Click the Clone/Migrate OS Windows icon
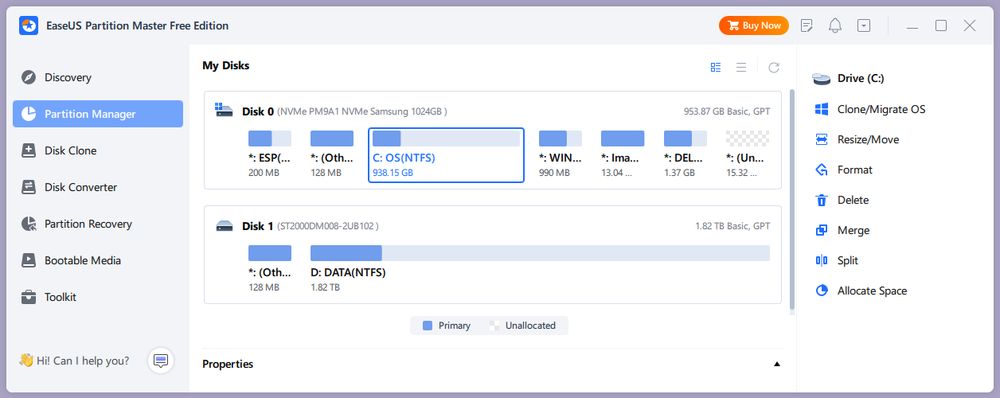 tap(821, 109)
